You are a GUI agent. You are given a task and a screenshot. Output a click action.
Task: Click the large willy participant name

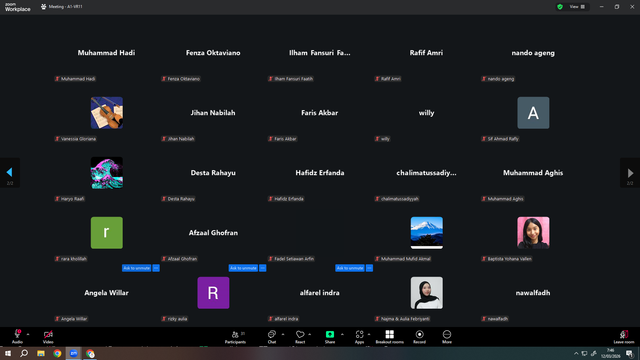(427, 113)
